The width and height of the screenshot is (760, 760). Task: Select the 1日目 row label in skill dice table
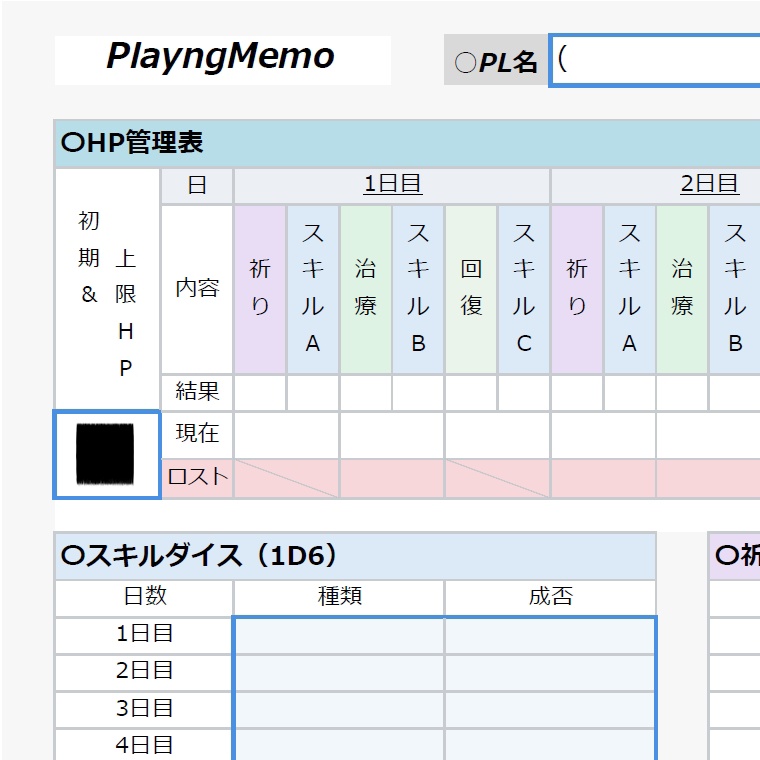point(144,635)
